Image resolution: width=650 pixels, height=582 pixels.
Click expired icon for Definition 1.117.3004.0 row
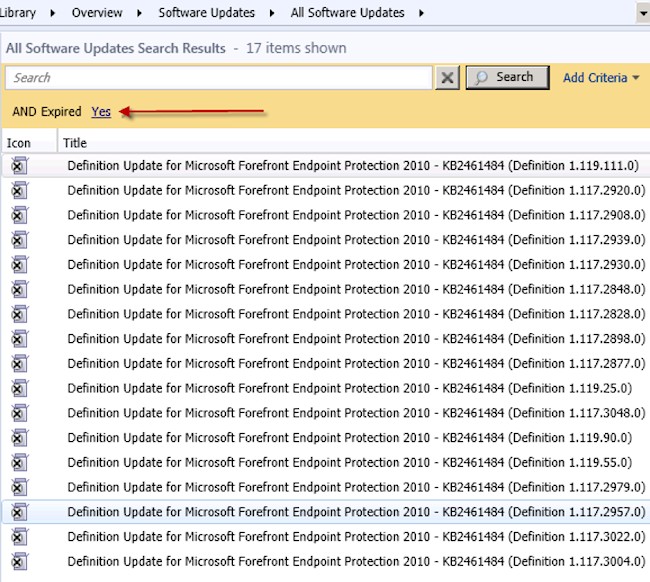pyautogui.click(x=20, y=562)
